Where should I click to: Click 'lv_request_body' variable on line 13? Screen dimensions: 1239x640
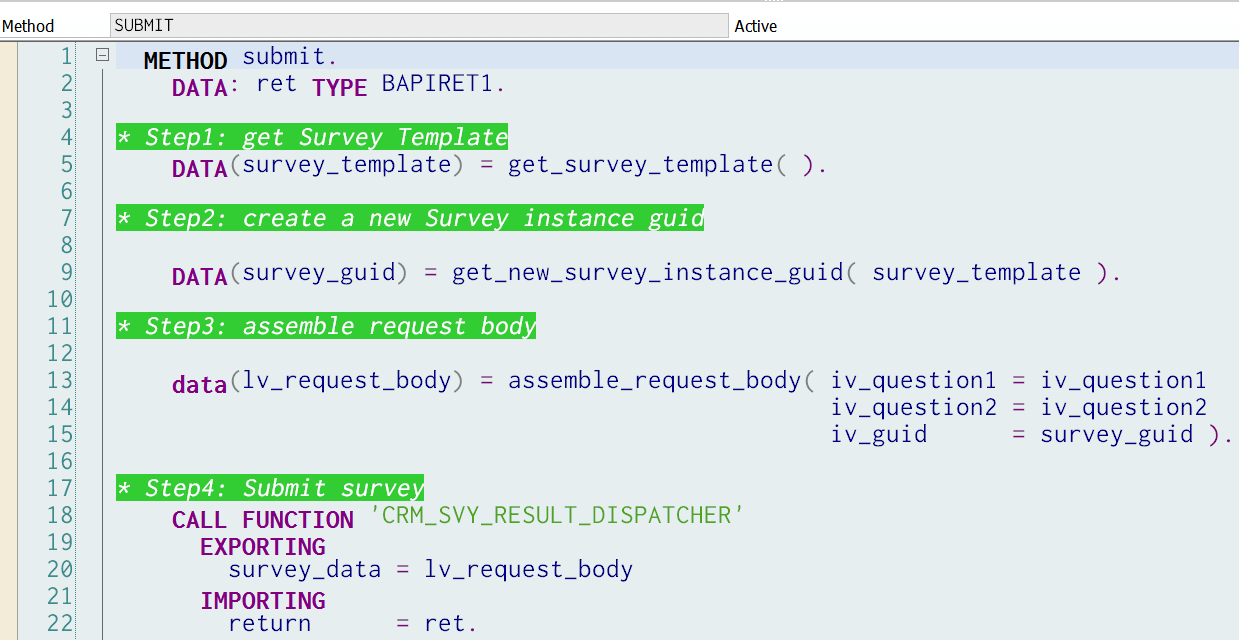pyautogui.click(x=347, y=381)
